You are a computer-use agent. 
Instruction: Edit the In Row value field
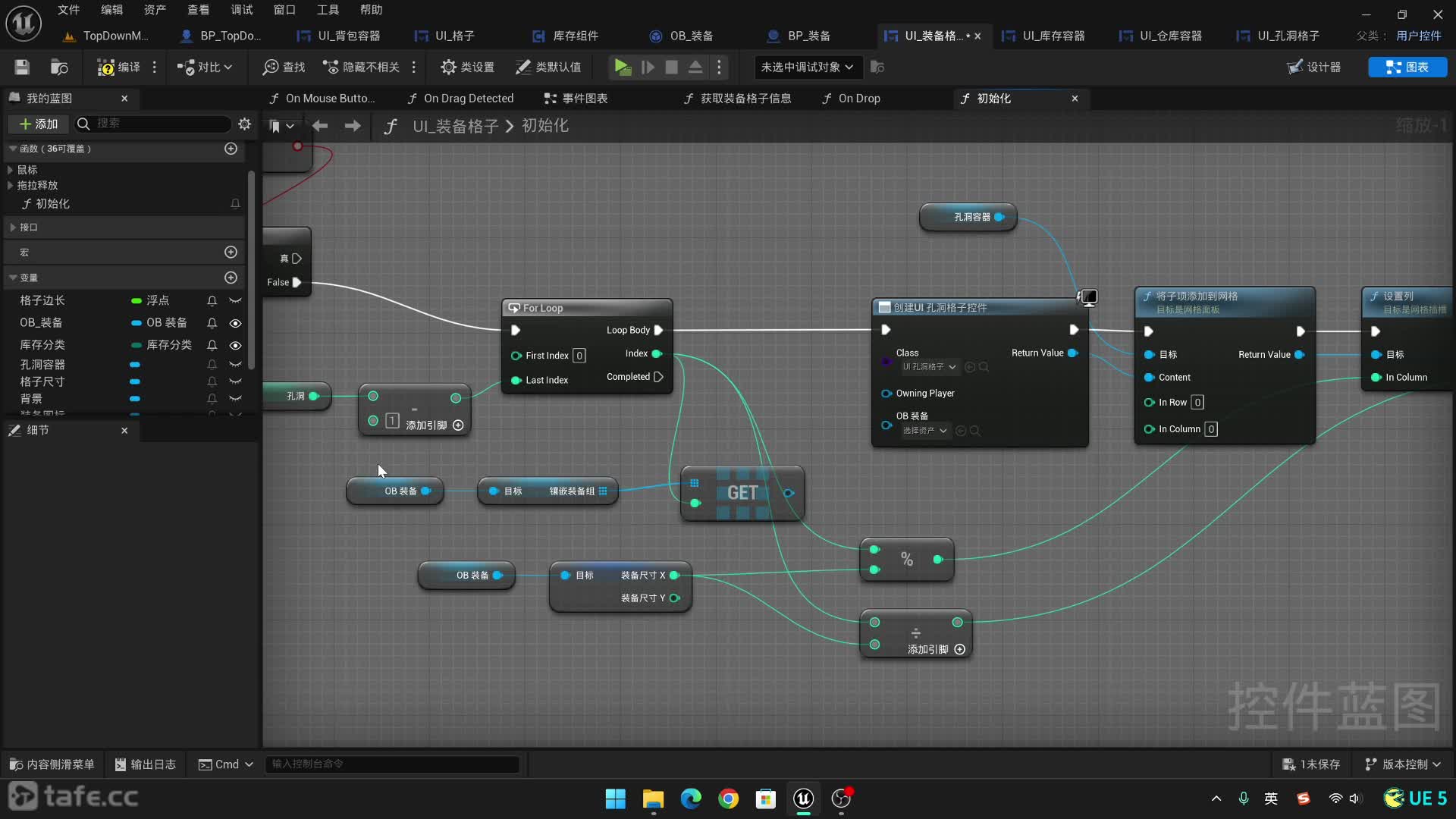coord(1197,403)
